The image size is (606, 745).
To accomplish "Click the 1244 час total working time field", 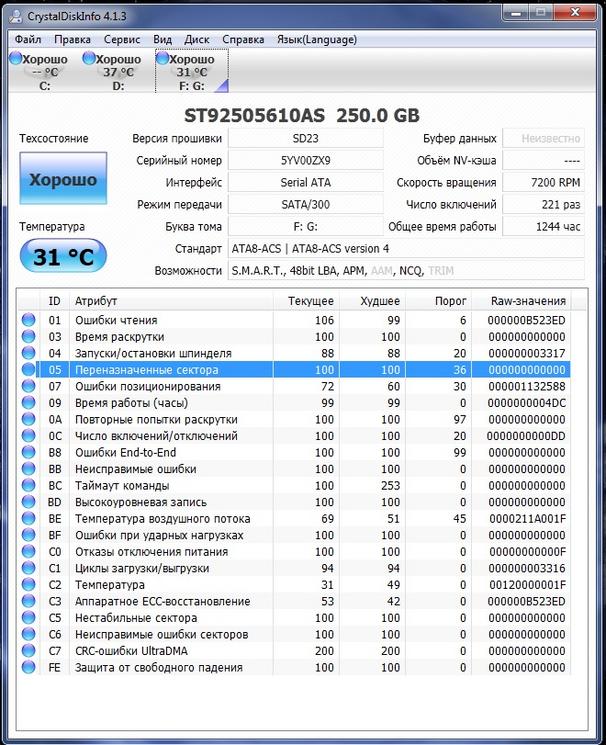I will tap(543, 227).
